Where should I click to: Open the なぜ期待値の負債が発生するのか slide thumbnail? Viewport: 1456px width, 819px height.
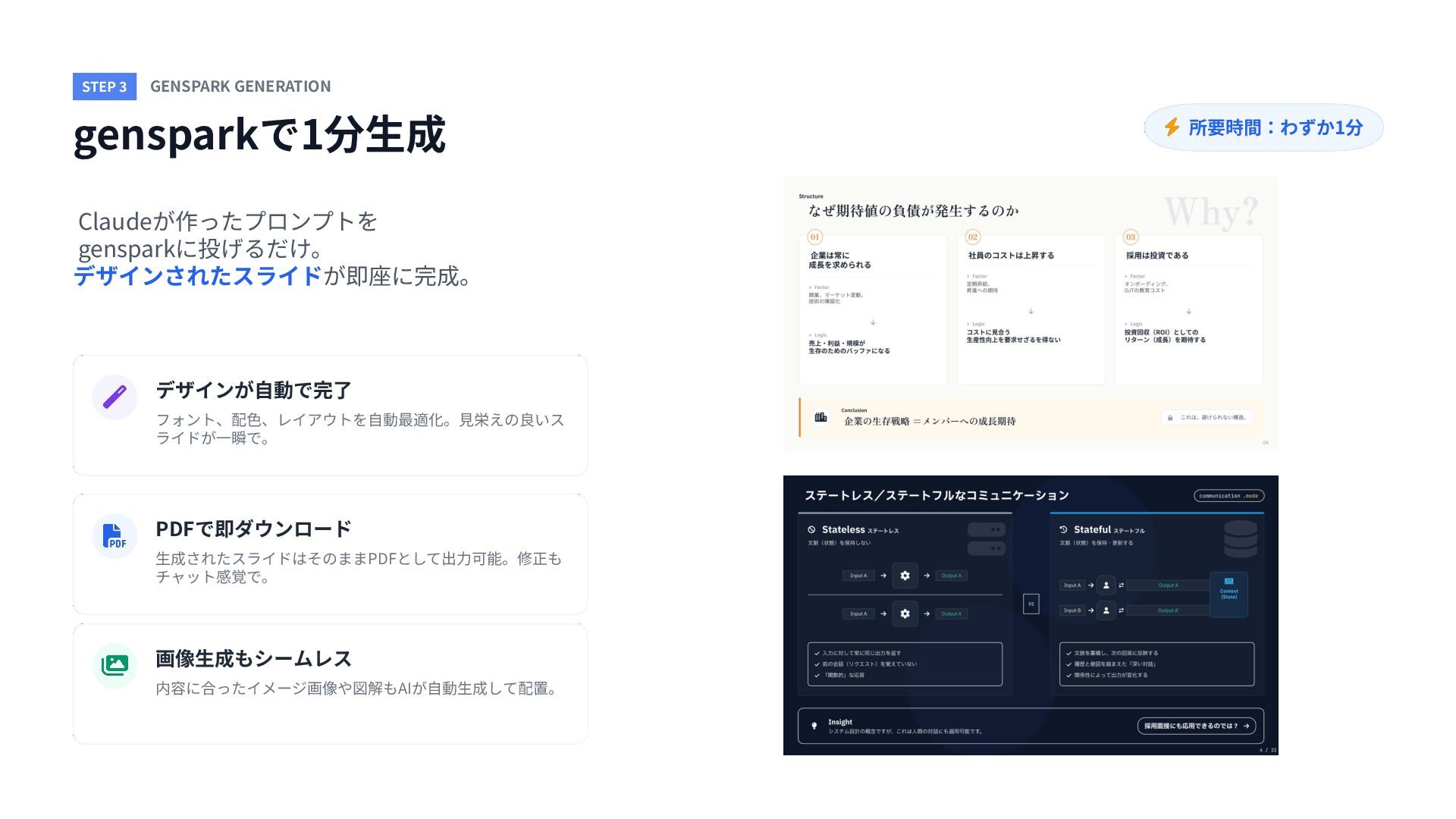point(1031,314)
